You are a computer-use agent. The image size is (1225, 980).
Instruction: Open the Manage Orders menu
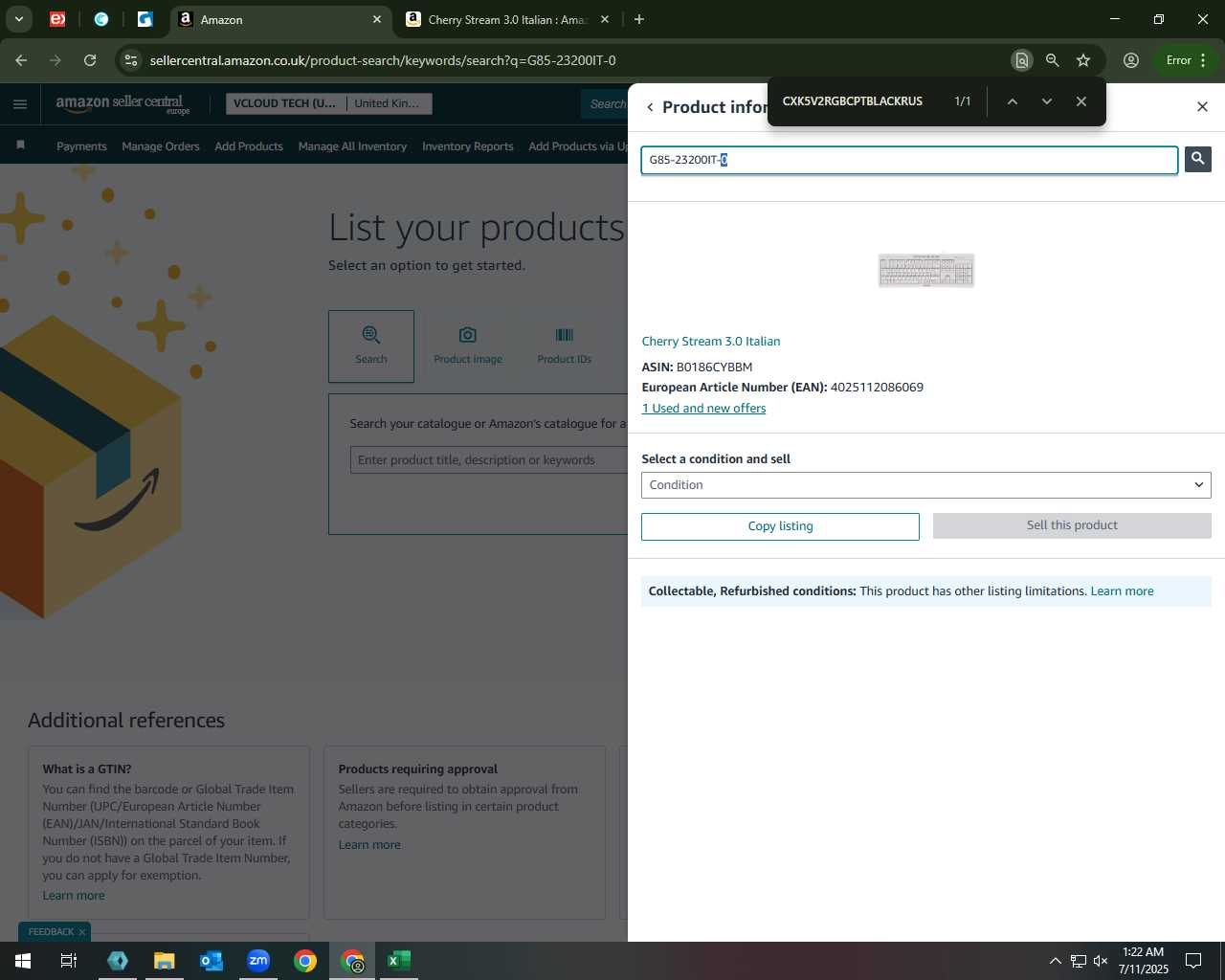(161, 146)
